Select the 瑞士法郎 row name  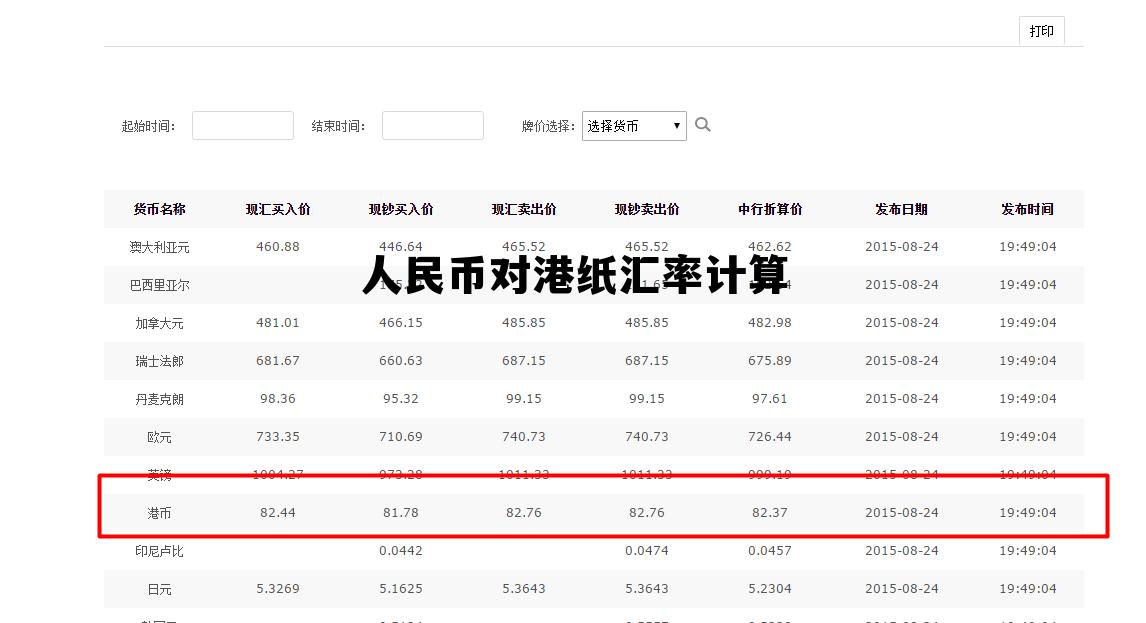point(160,361)
